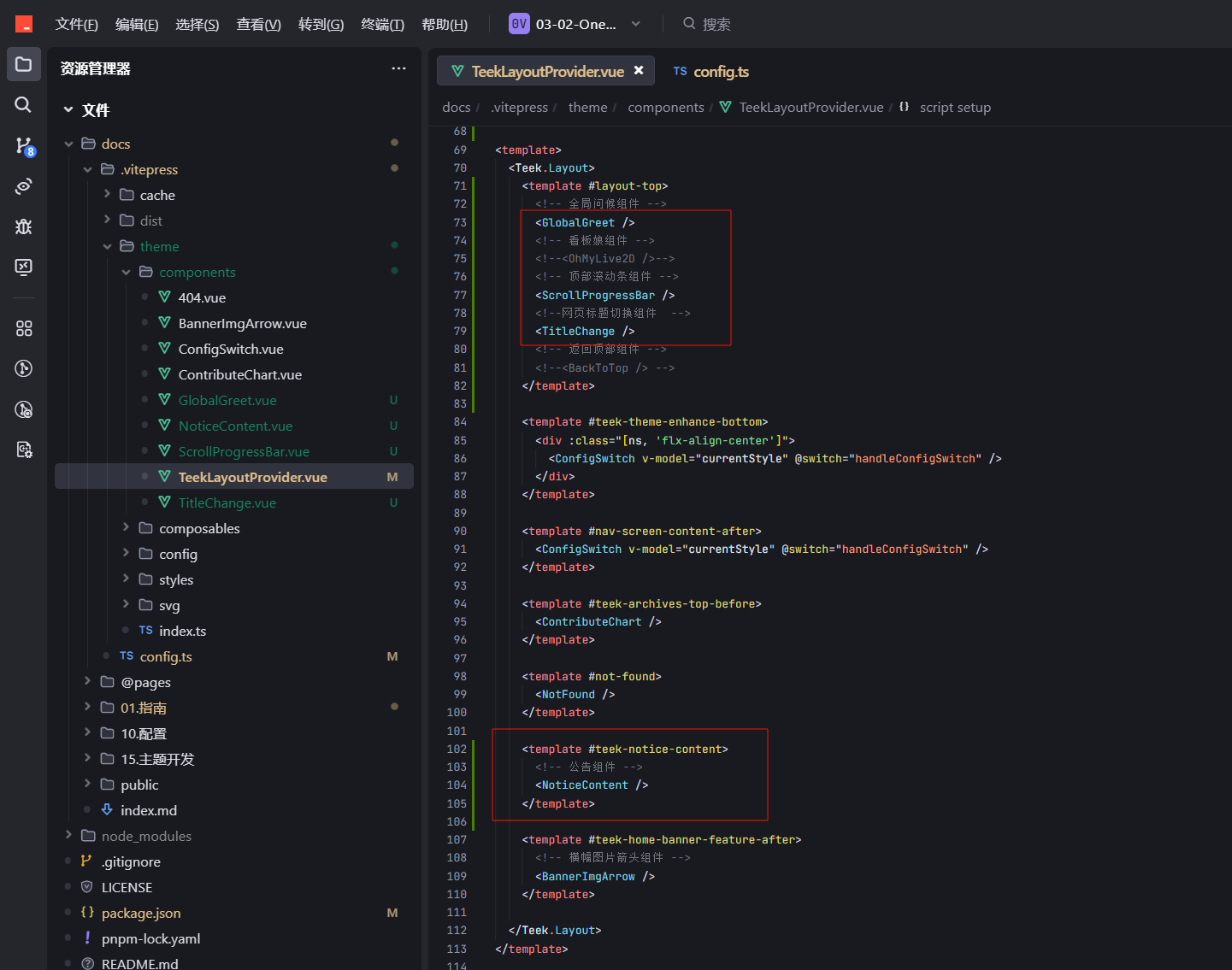The width and height of the screenshot is (1232, 970).
Task: Click the script setup breadcrumb
Action: pos(955,107)
